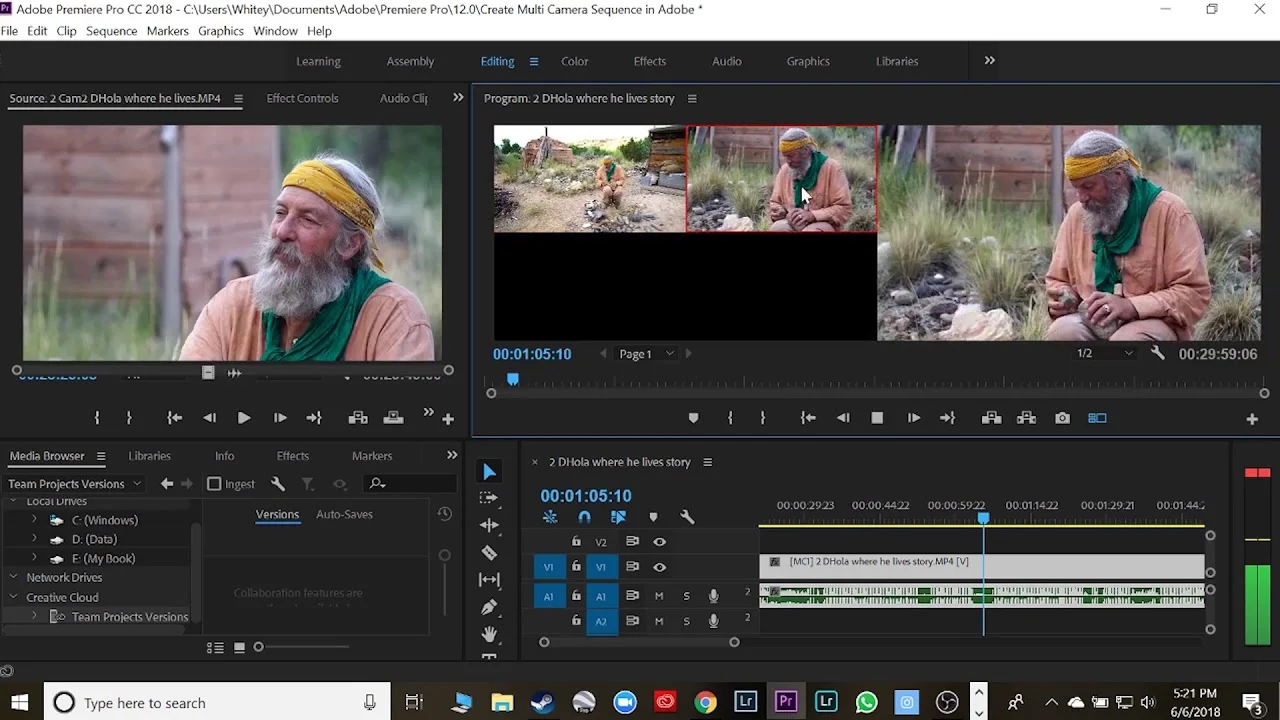Expand the C: (Windows) drive

tap(34, 520)
